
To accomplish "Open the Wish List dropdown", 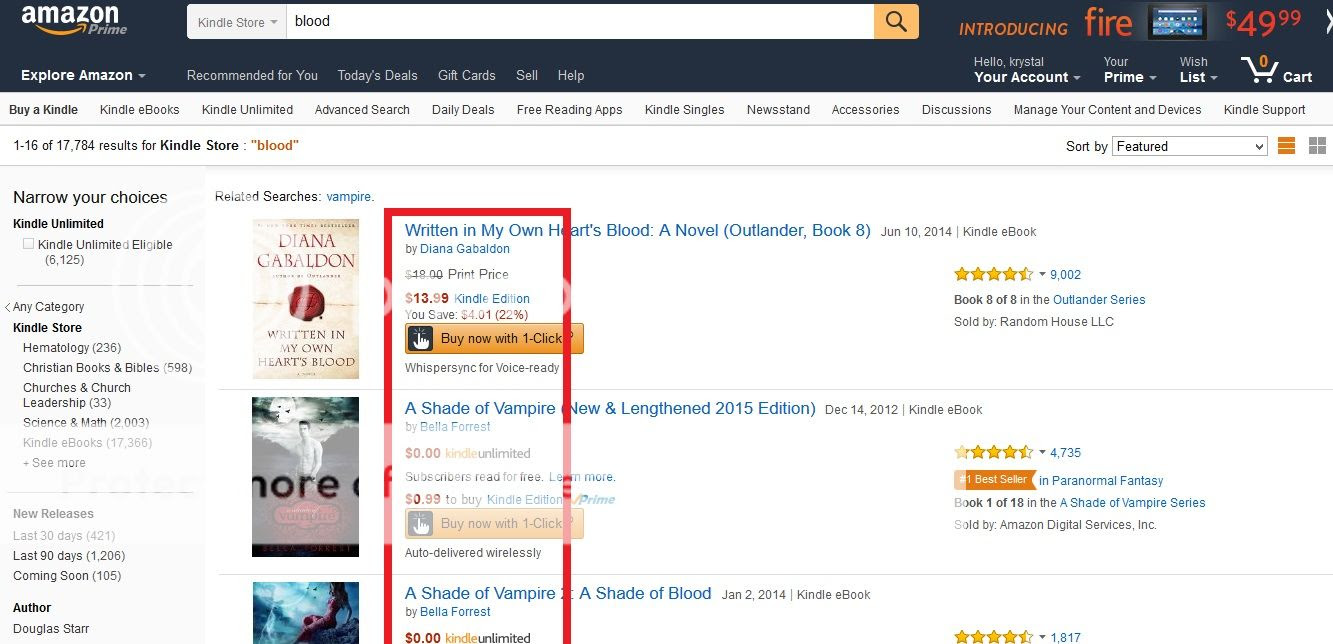I will [1198, 77].
